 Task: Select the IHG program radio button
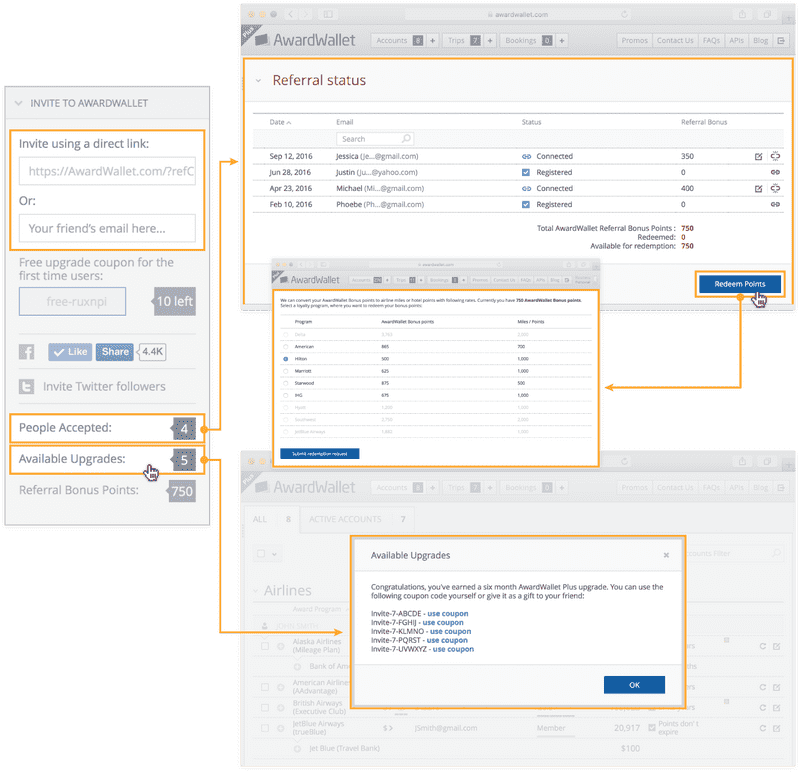coord(285,395)
